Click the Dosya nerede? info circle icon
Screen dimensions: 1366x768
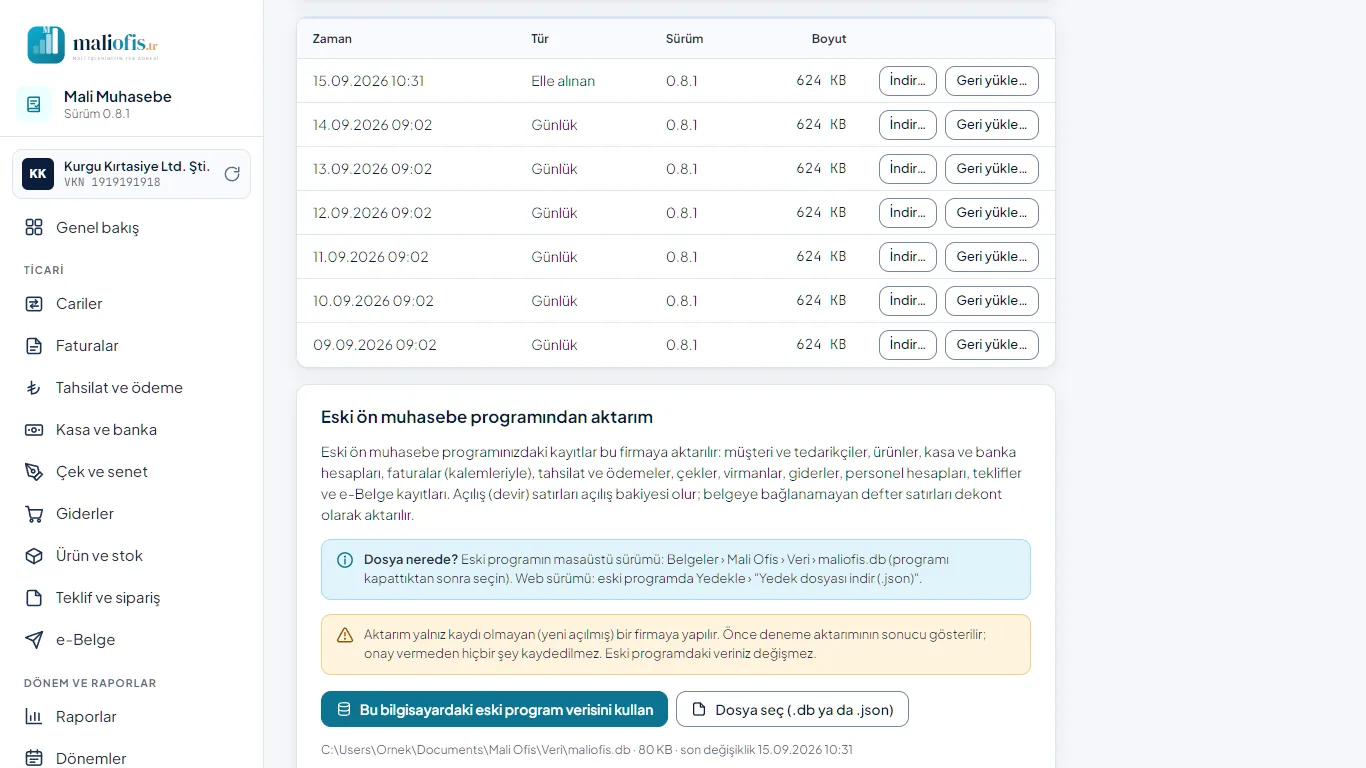coord(345,560)
